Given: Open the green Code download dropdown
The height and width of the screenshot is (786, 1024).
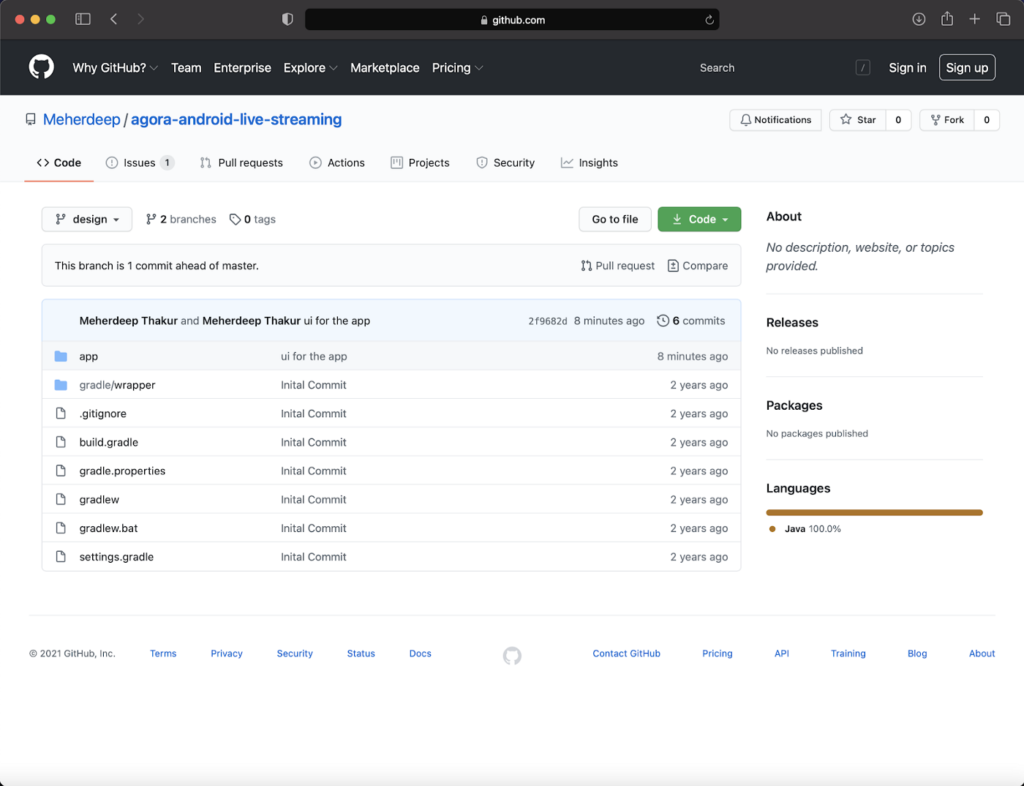Looking at the screenshot, I should [x=699, y=219].
